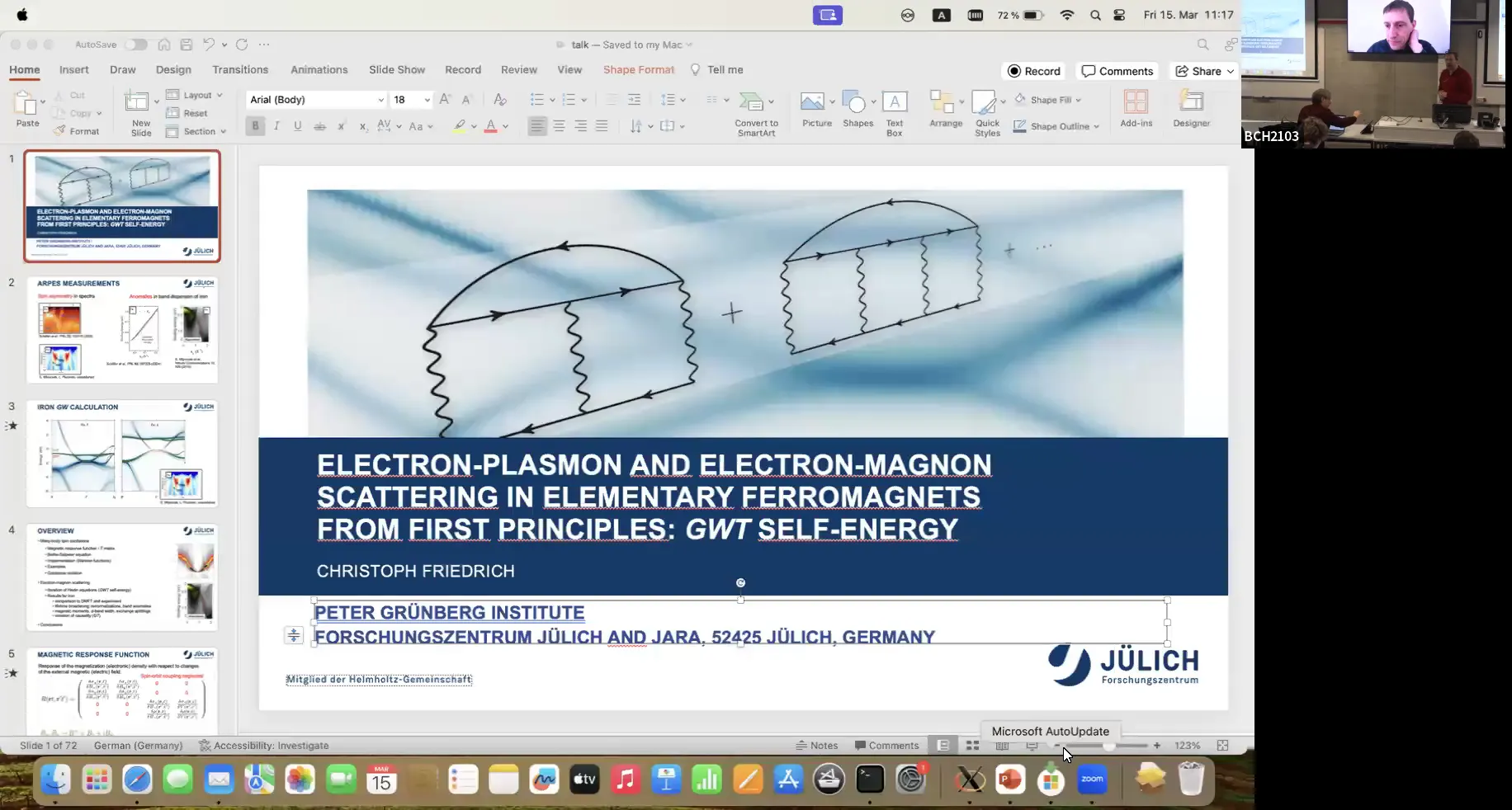Expand bullet list dropdown arrow

[552, 100]
